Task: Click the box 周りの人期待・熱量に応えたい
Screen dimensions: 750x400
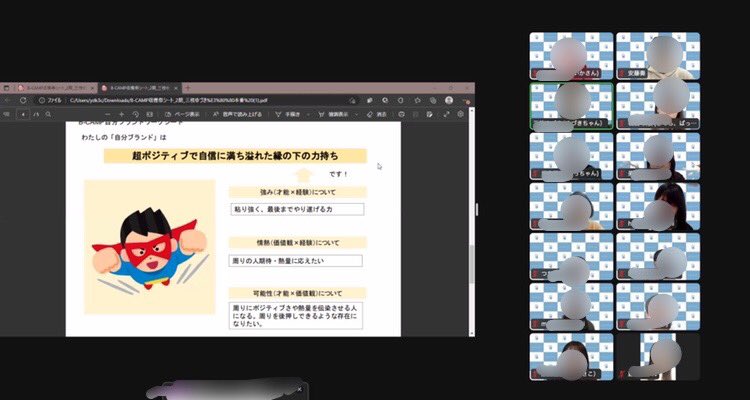Action: [296, 261]
